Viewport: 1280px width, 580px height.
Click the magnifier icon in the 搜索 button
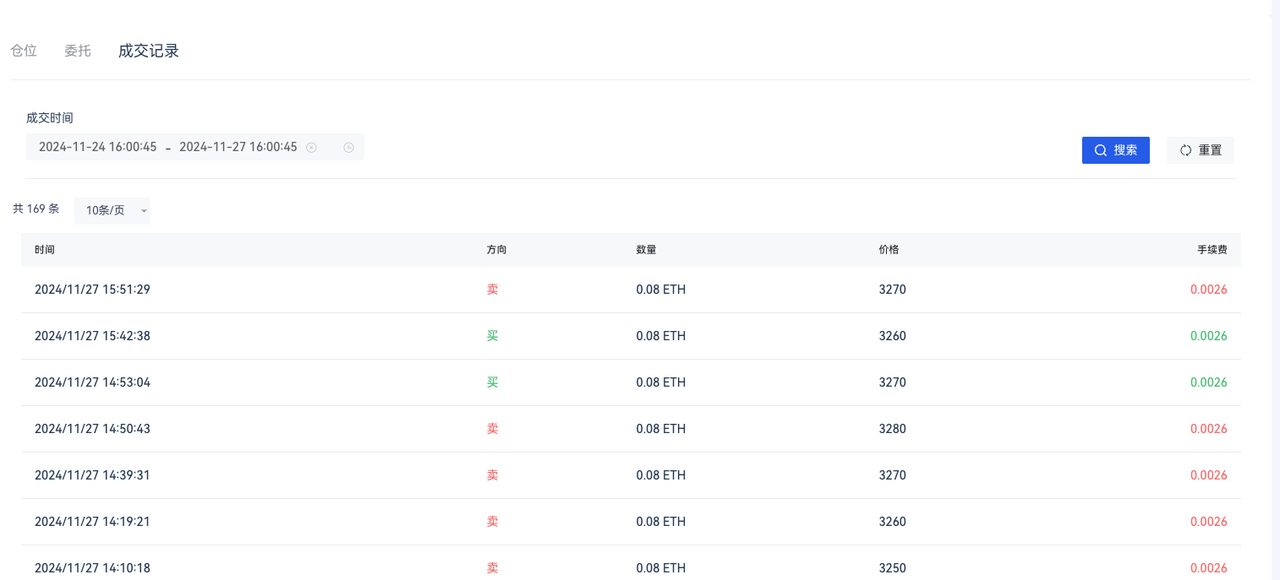pyautogui.click(x=1100, y=150)
